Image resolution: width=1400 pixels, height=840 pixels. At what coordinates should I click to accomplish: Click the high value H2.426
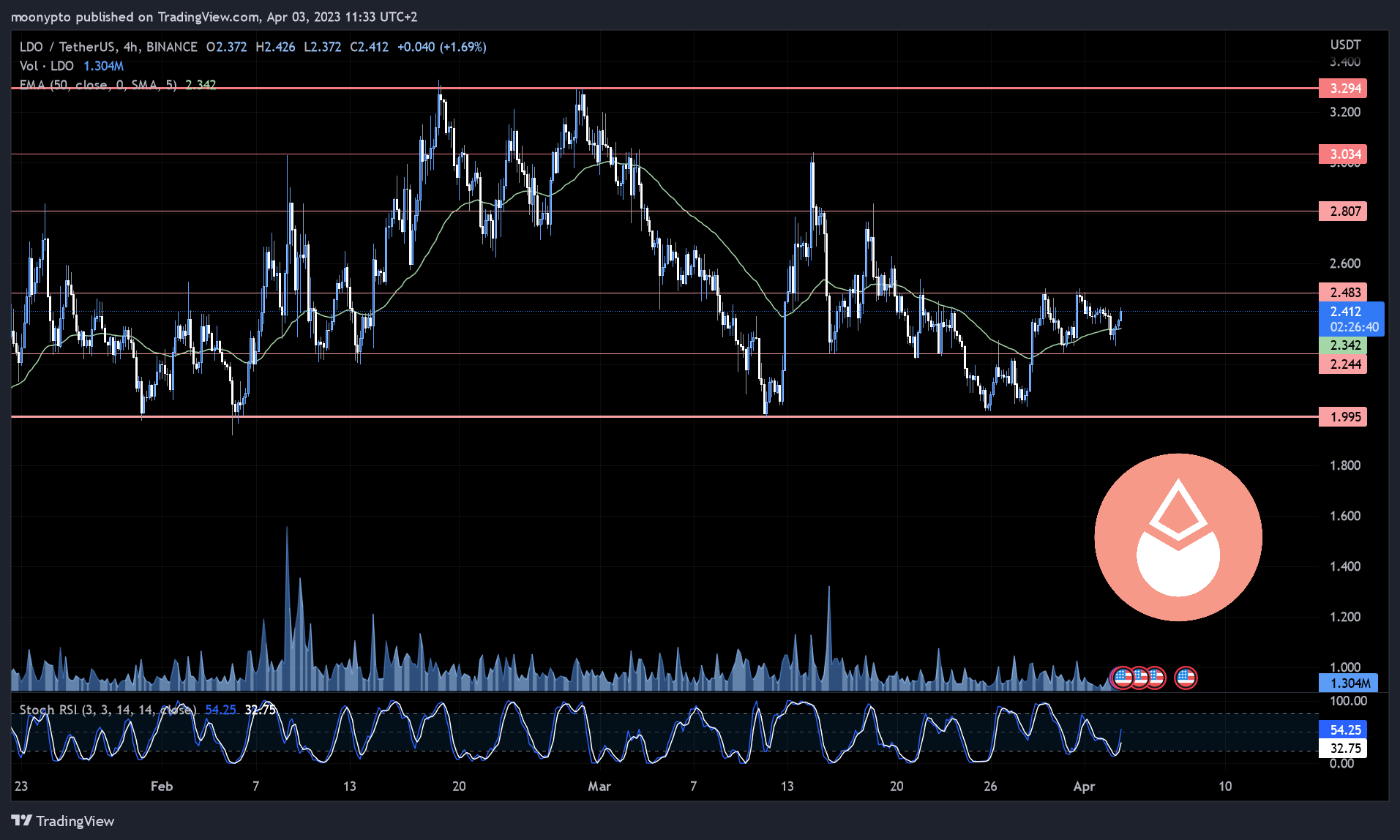tap(276, 47)
